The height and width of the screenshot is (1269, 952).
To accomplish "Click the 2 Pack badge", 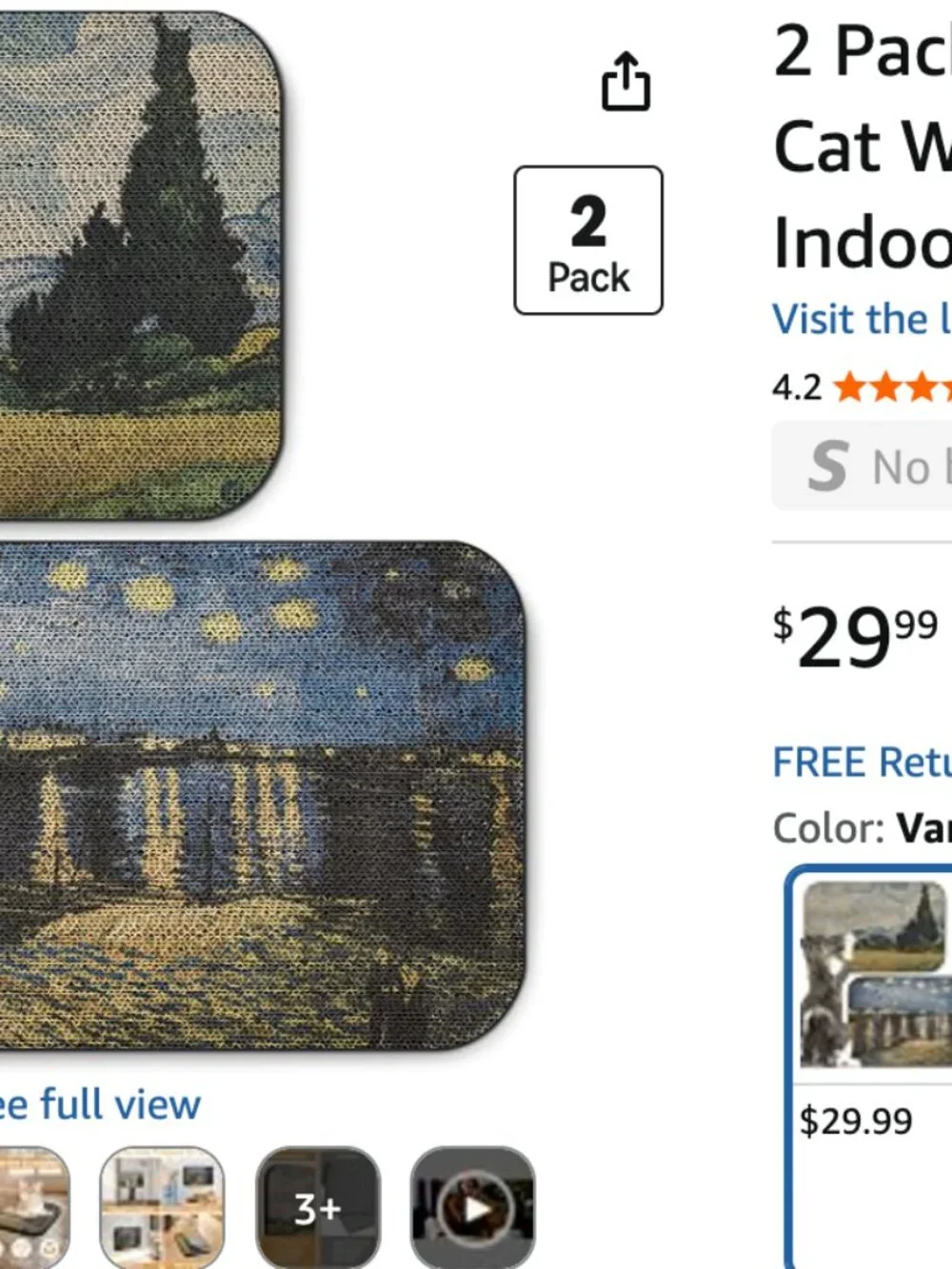I will (588, 240).
